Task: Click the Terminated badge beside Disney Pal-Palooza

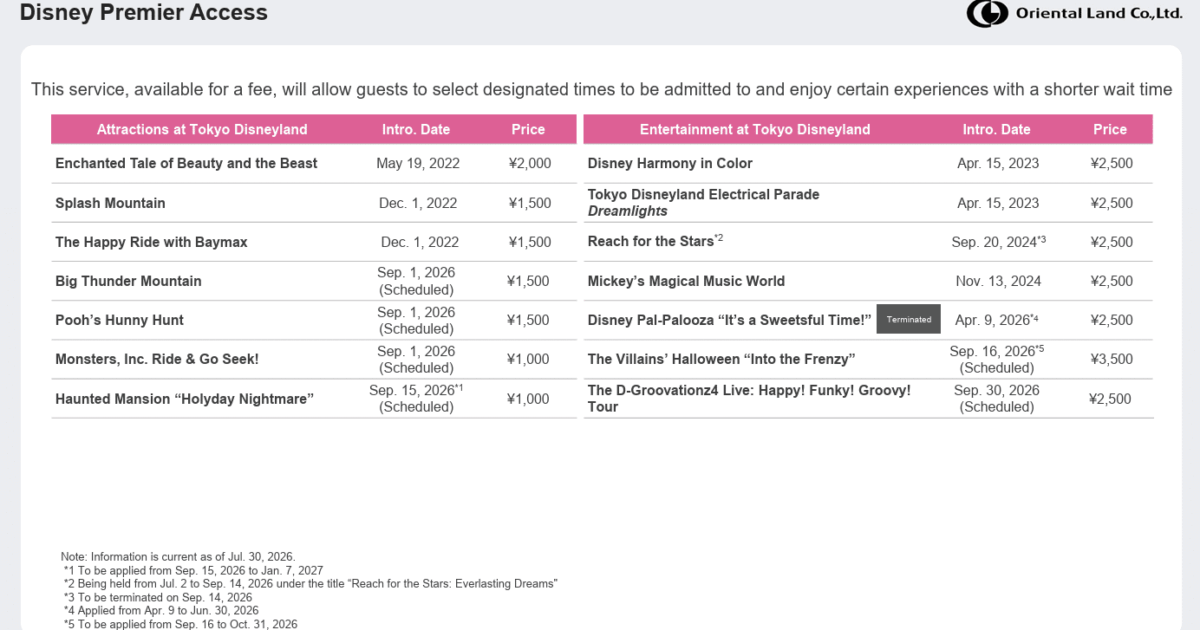Action: pos(908,319)
